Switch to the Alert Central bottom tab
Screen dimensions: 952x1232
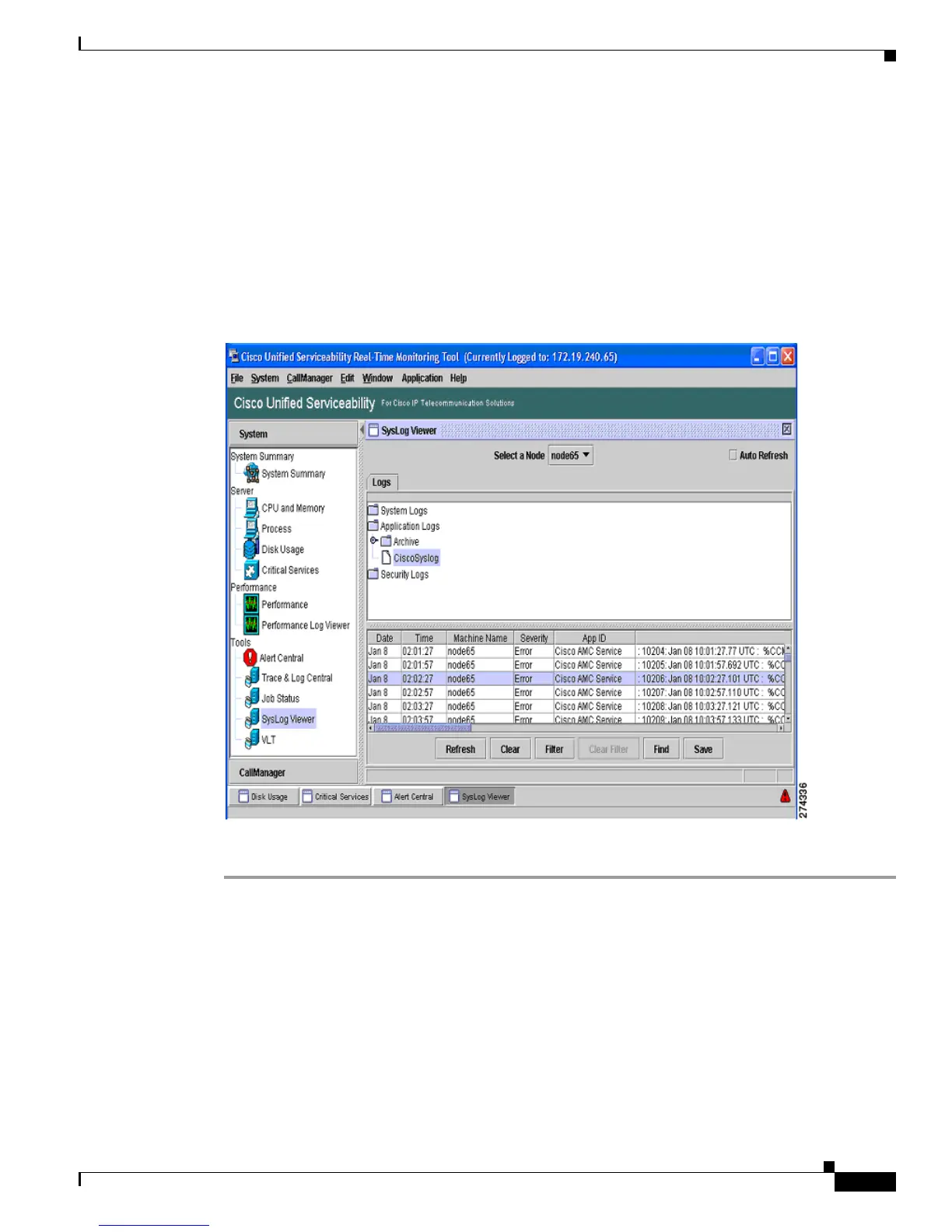click(408, 796)
